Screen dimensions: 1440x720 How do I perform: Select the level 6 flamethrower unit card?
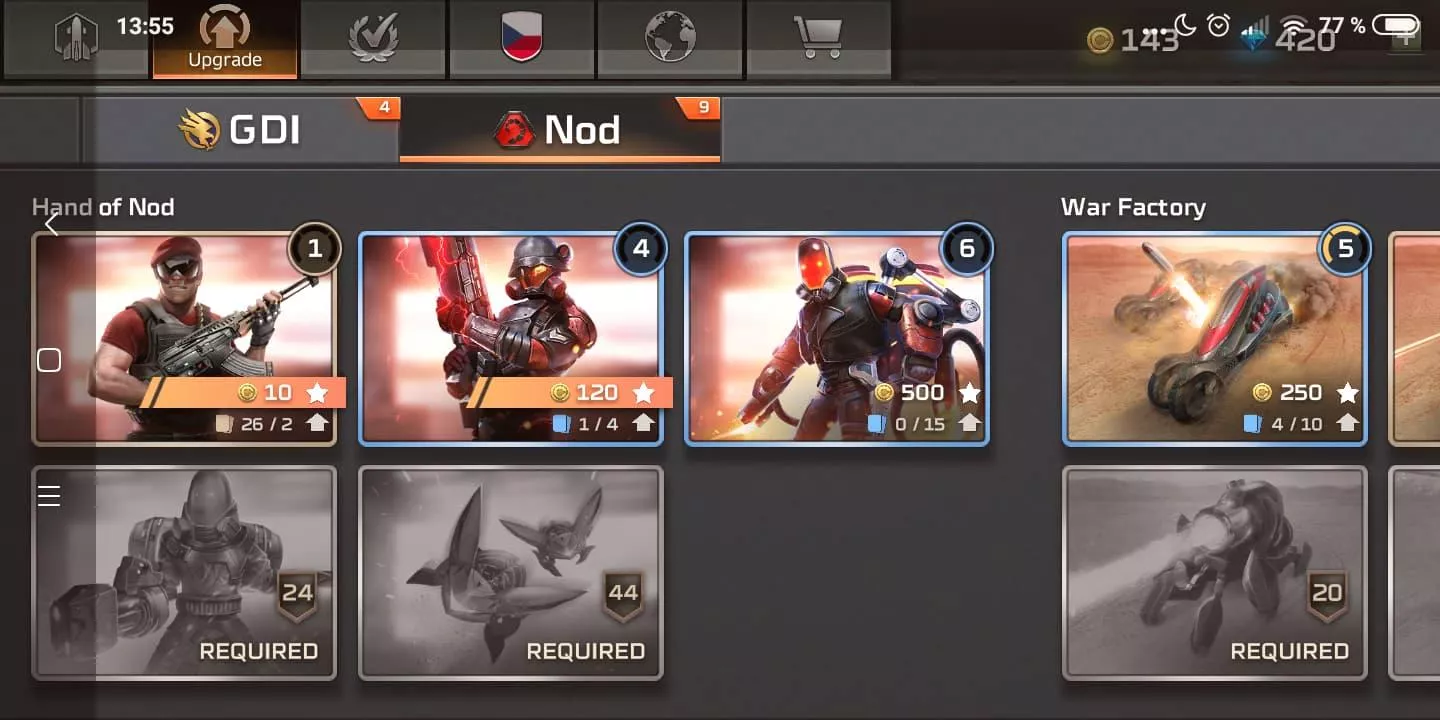coord(837,339)
